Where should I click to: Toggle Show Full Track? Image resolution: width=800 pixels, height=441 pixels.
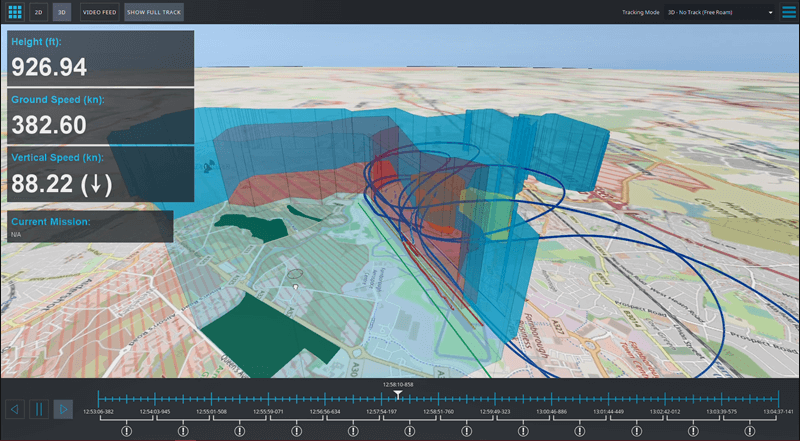pyautogui.click(x=154, y=12)
